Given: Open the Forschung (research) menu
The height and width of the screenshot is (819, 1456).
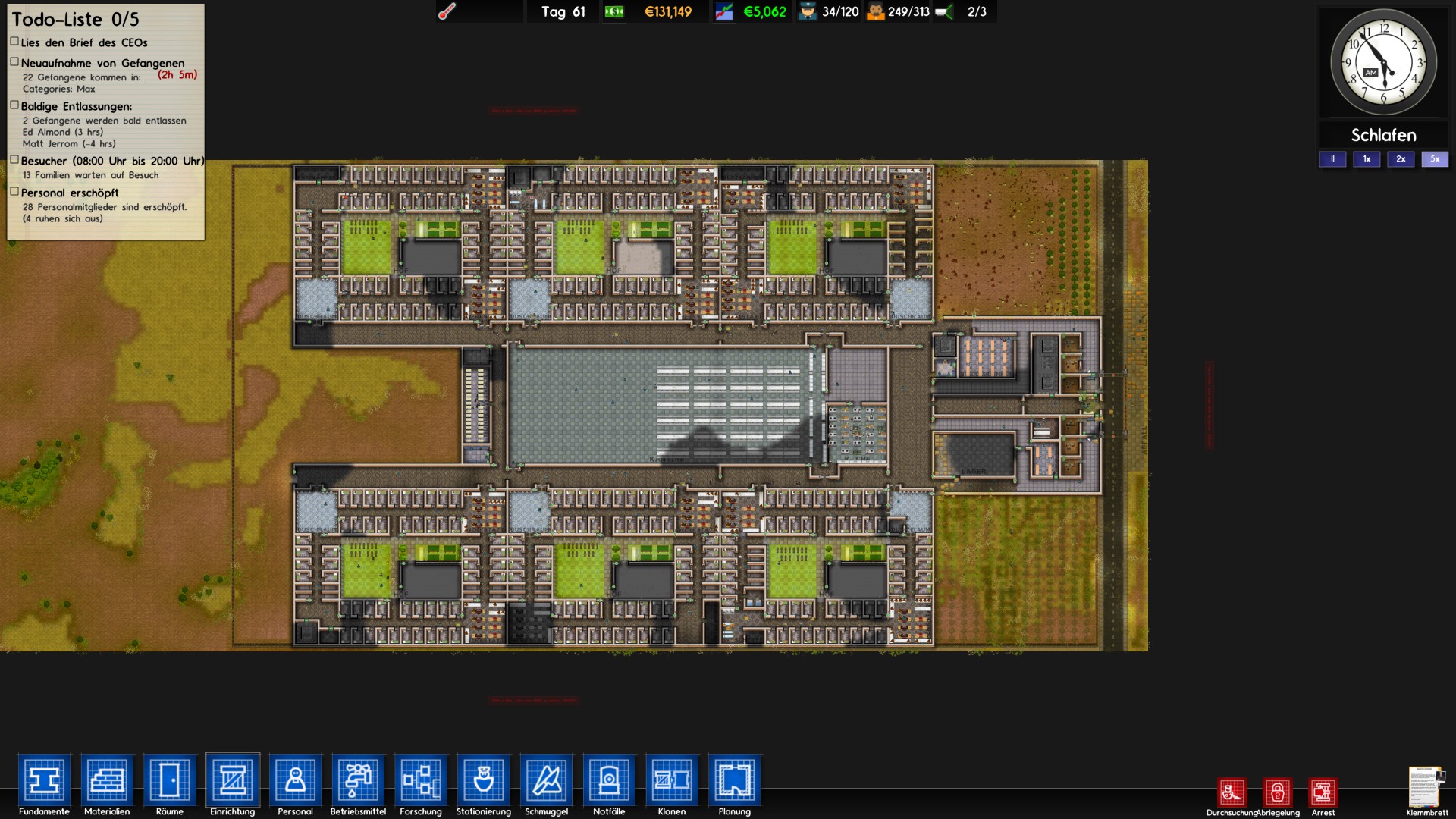Looking at the screenshot, I should pos(421,780).
